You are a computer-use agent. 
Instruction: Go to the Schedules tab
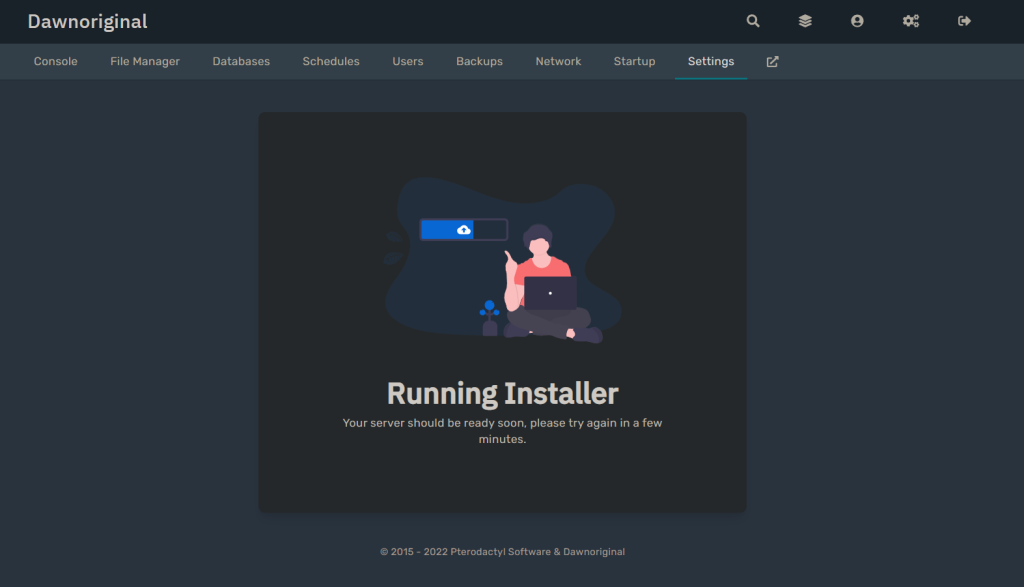coord(331,61)
